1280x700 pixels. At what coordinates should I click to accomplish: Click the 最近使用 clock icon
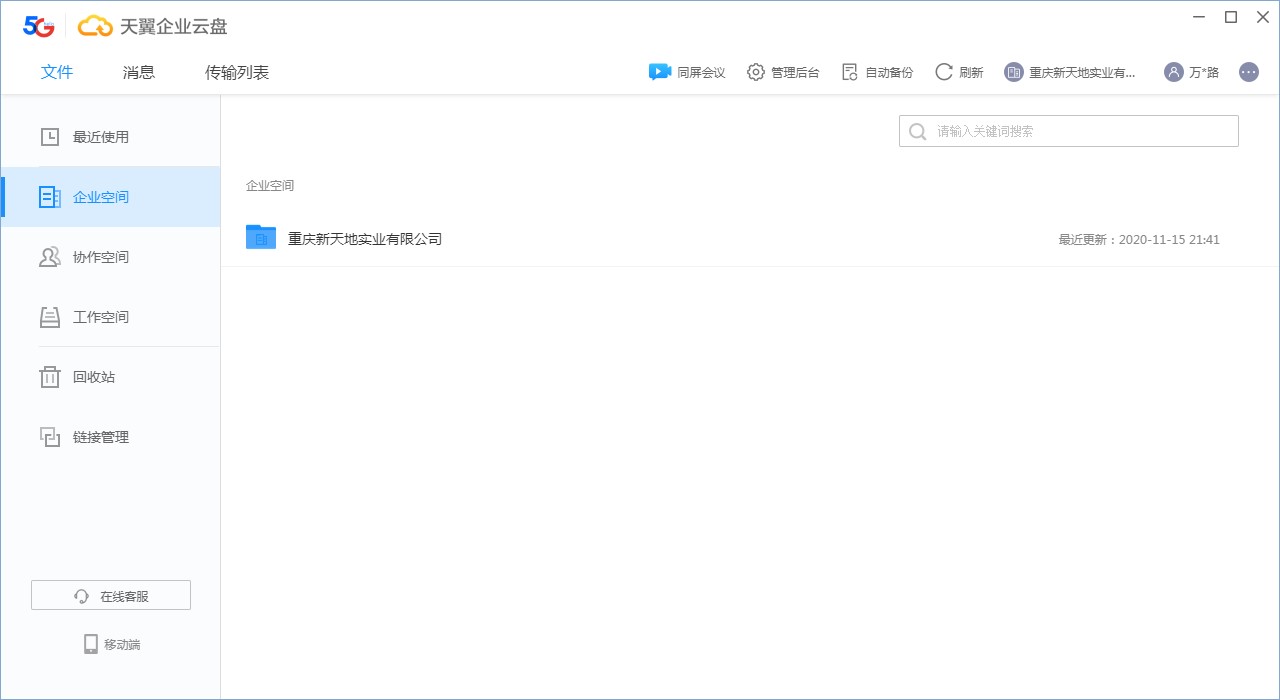[50, 137]
